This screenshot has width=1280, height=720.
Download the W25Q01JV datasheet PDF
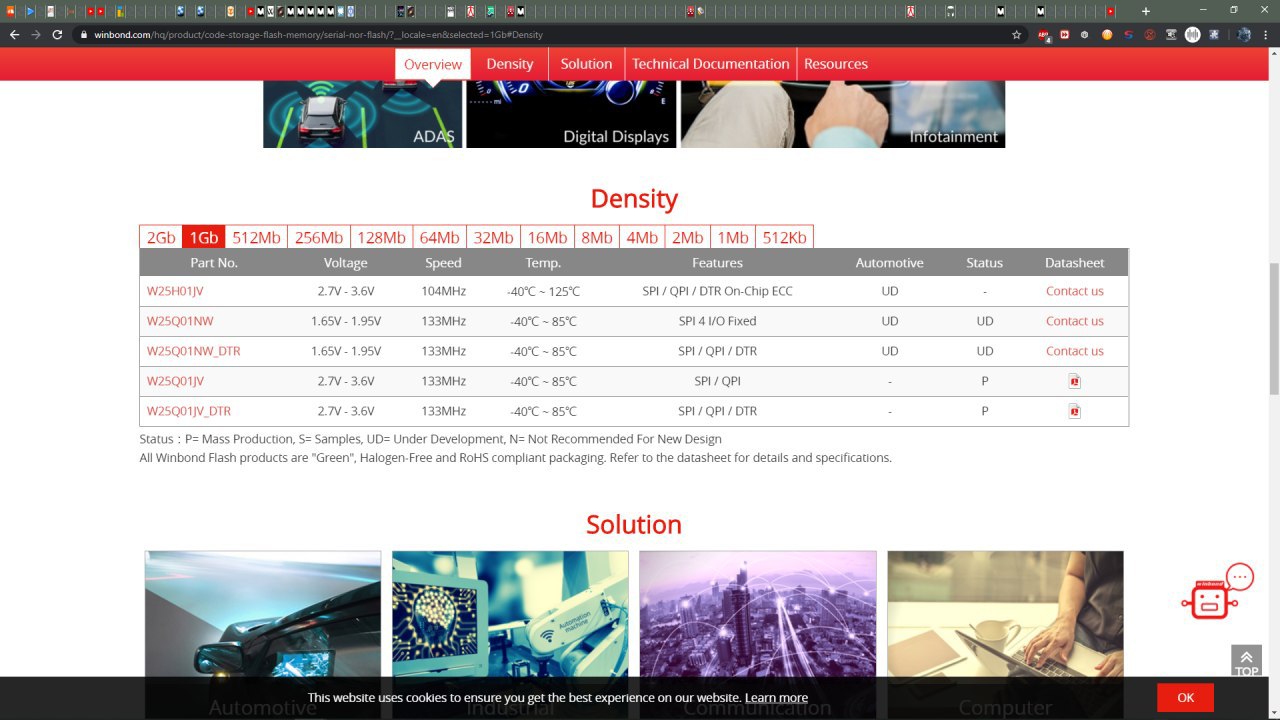coord(1074,381)
